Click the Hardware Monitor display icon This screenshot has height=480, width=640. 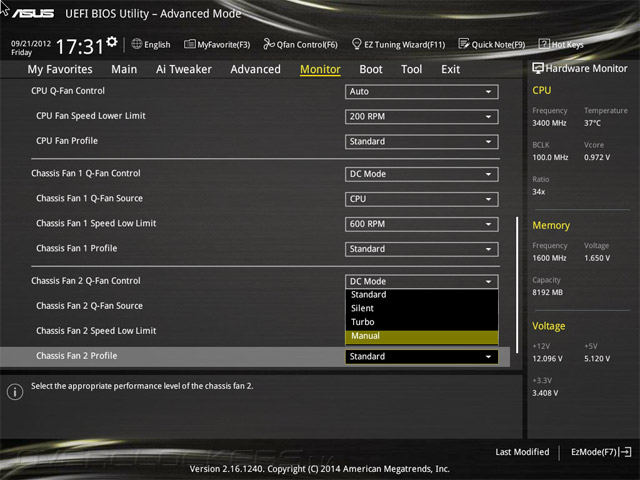[538, 68]
